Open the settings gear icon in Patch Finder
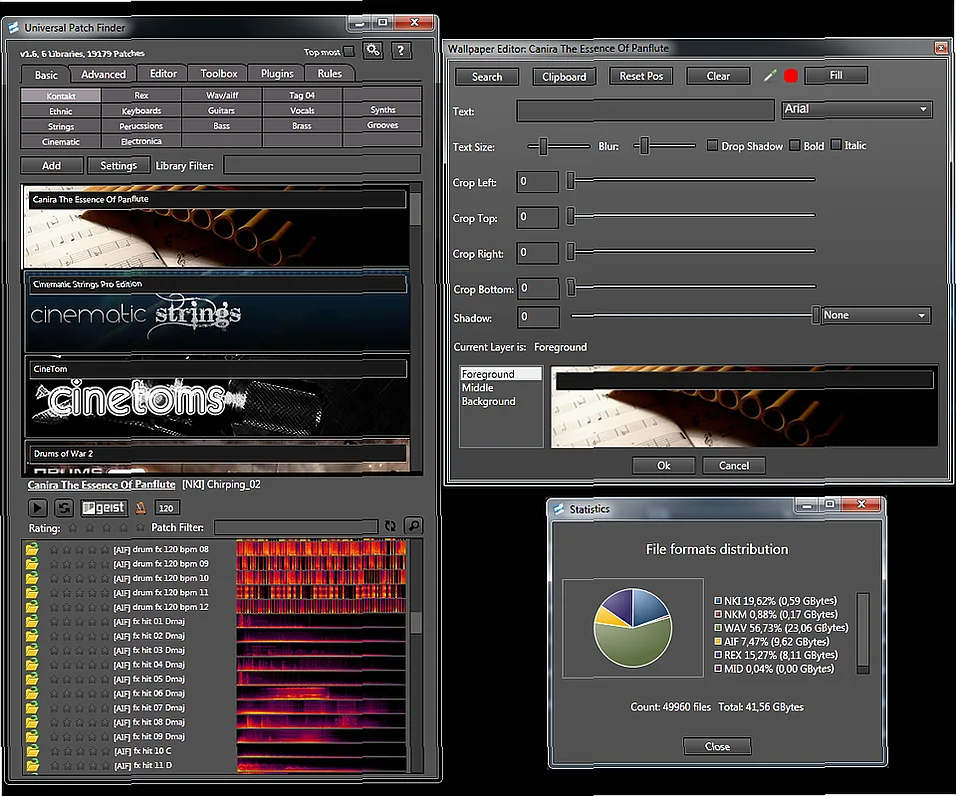Viewport: 956px width, 796px height. 372,50
